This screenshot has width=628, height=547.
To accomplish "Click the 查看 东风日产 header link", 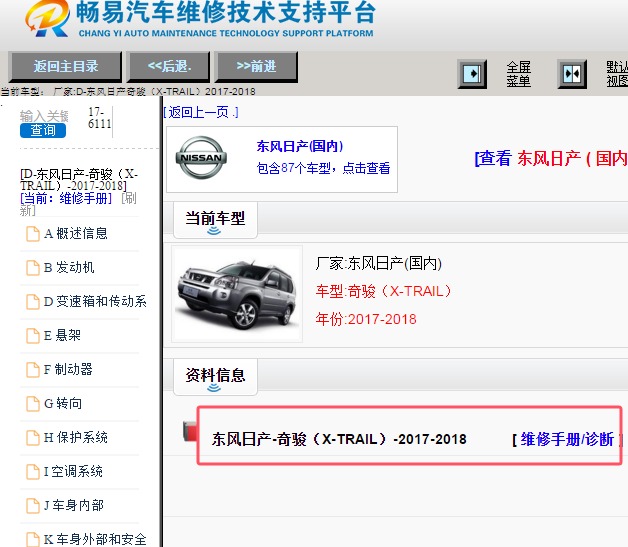I will coord(551,158).
